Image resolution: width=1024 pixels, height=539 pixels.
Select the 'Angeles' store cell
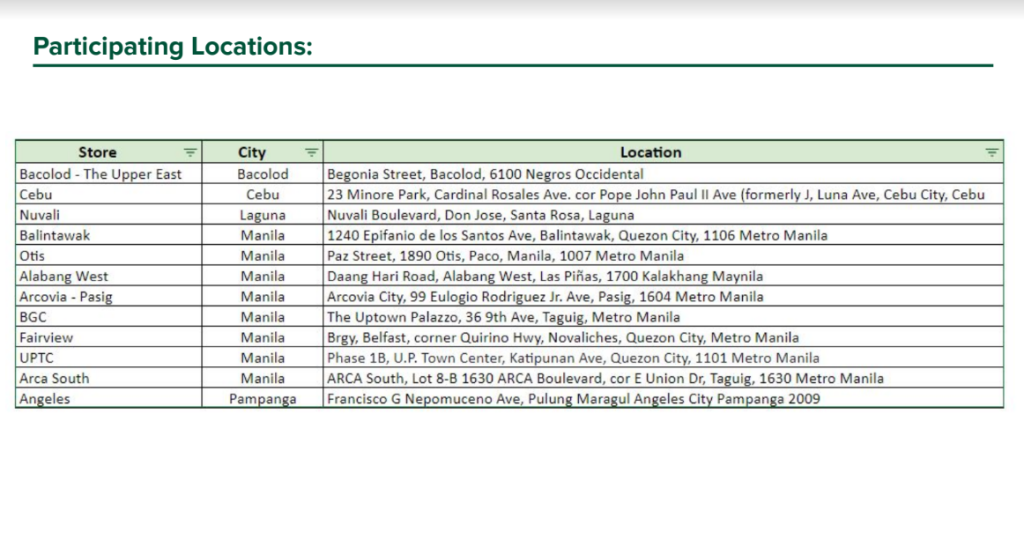point(109,398)
